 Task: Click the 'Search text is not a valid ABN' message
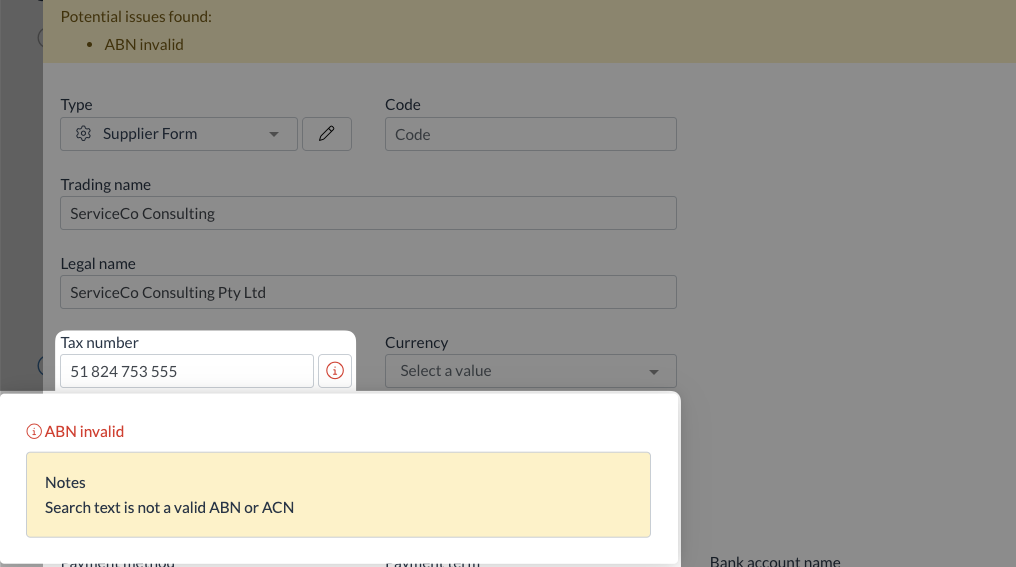point(170,507)
